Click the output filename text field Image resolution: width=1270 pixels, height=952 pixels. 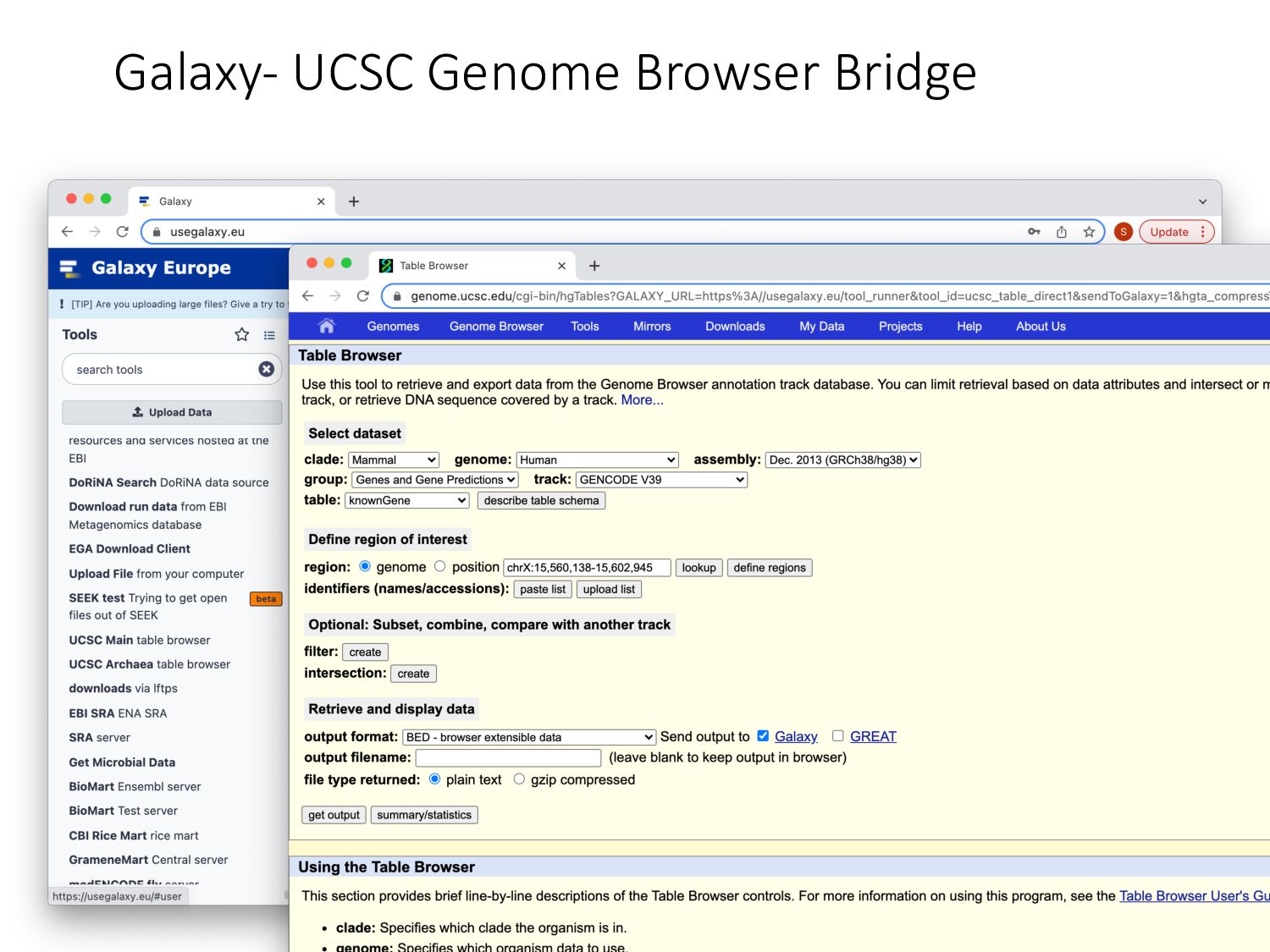[508, 758]
